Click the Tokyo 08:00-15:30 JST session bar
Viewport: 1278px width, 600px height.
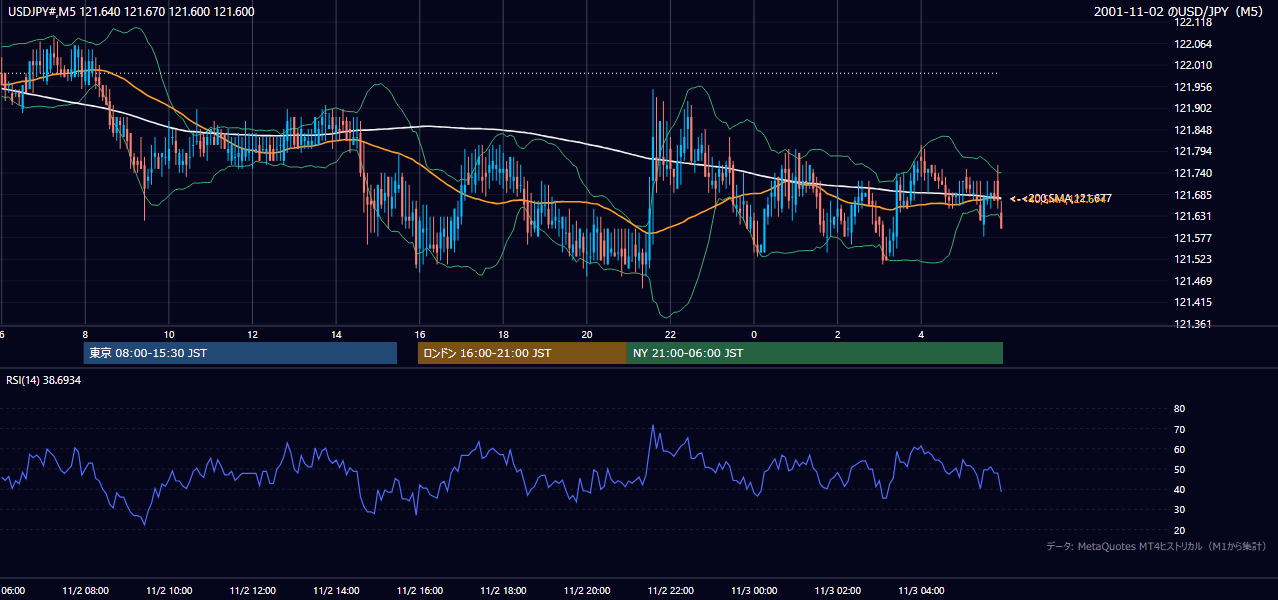click(240, 353)
